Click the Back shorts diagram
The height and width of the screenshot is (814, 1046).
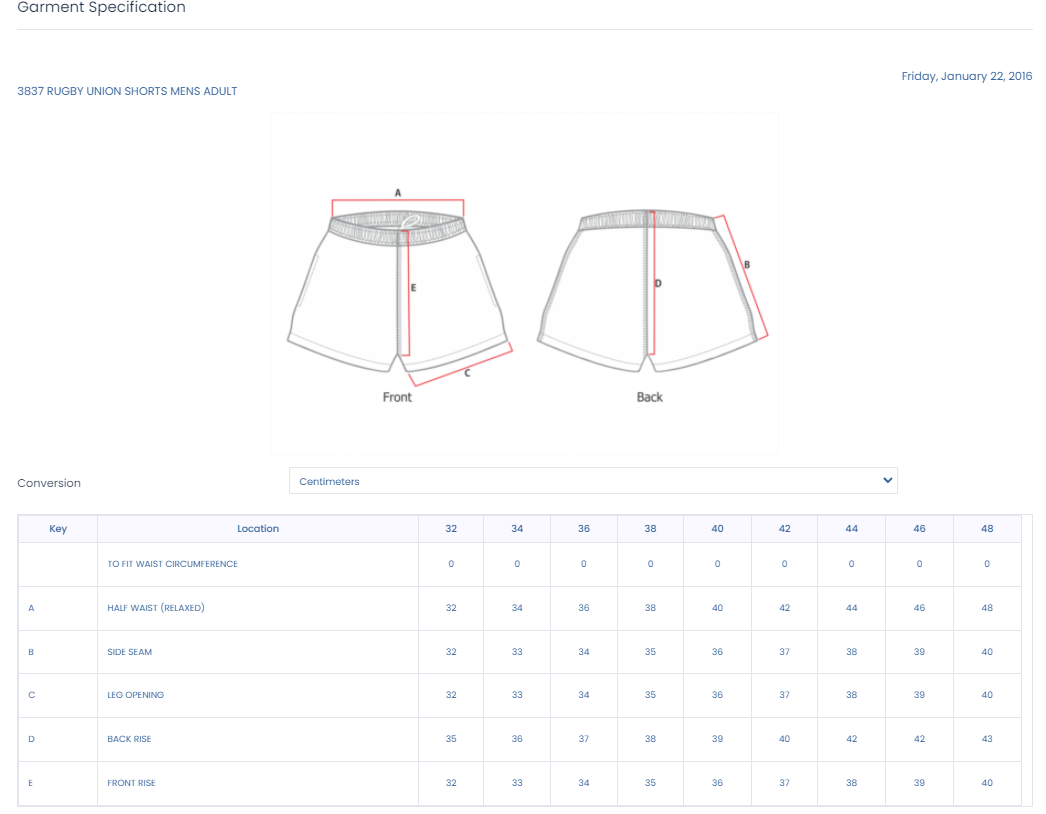[x=648, y=290]
